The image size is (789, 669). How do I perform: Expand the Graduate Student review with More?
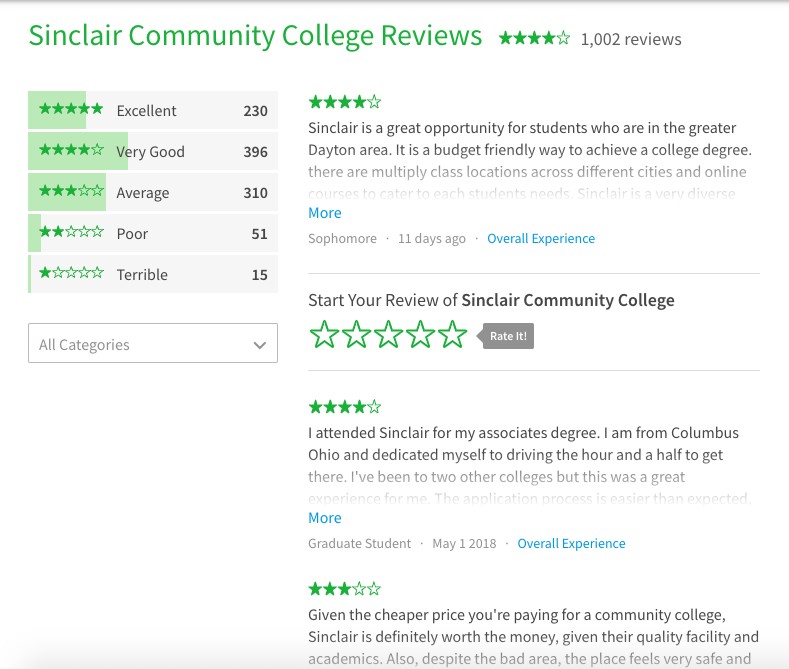click(x=325, y=518)
